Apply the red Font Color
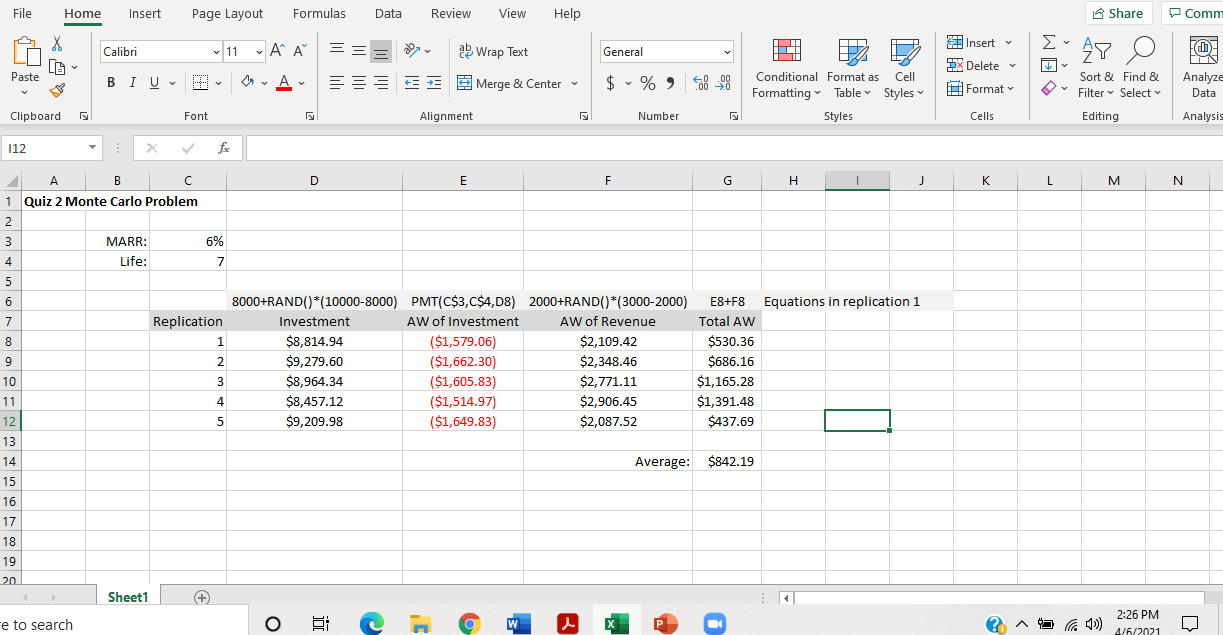This screenshot has width=1223, height=635. pos(283,84)
